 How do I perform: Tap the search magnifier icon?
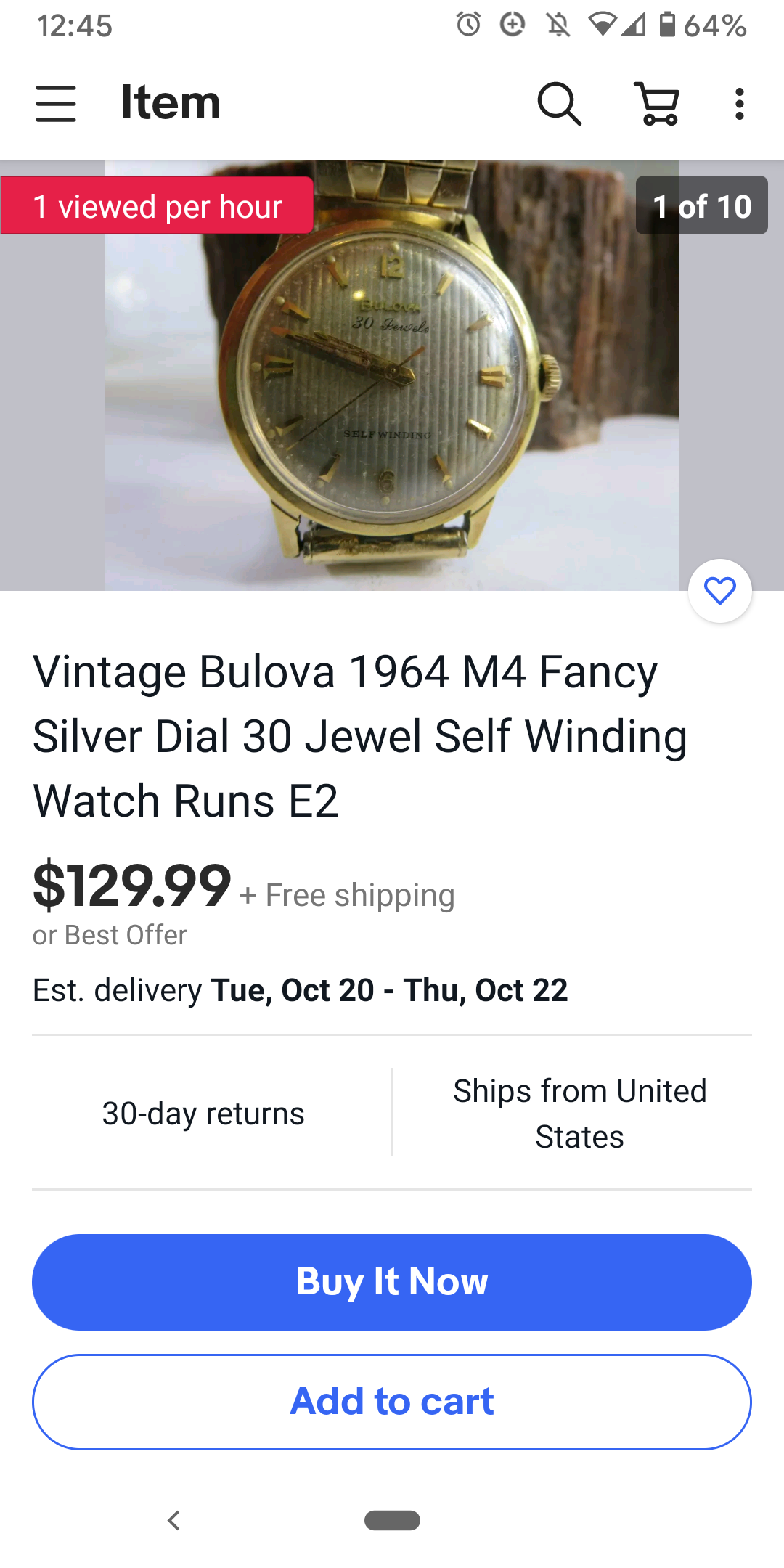pos(559,104)
